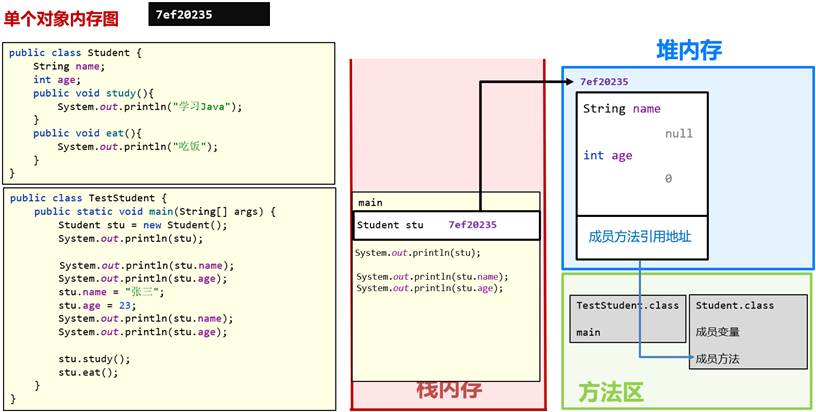Screen dimensions: 816x412
Task: Click 'Student stu = new Student();' line
Action: (x=143, y=225)
